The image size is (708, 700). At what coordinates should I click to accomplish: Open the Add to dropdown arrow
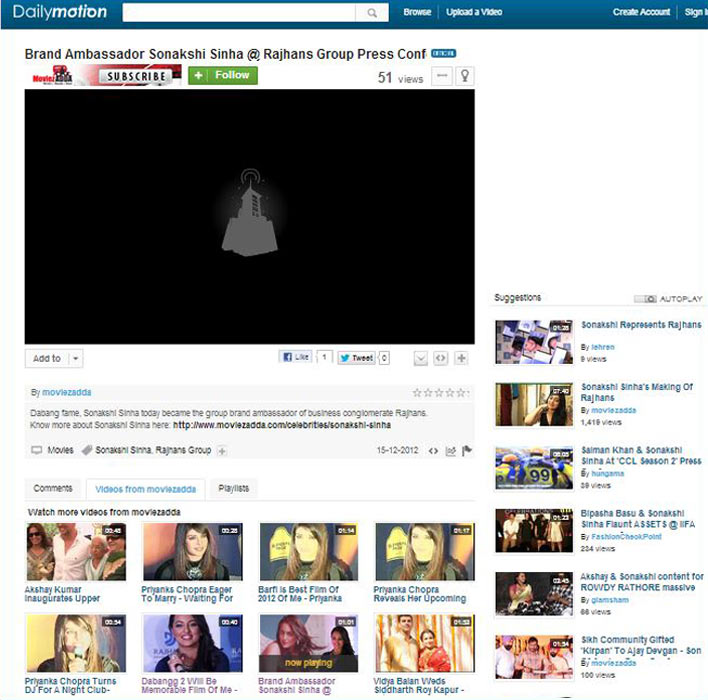[75, 359]
